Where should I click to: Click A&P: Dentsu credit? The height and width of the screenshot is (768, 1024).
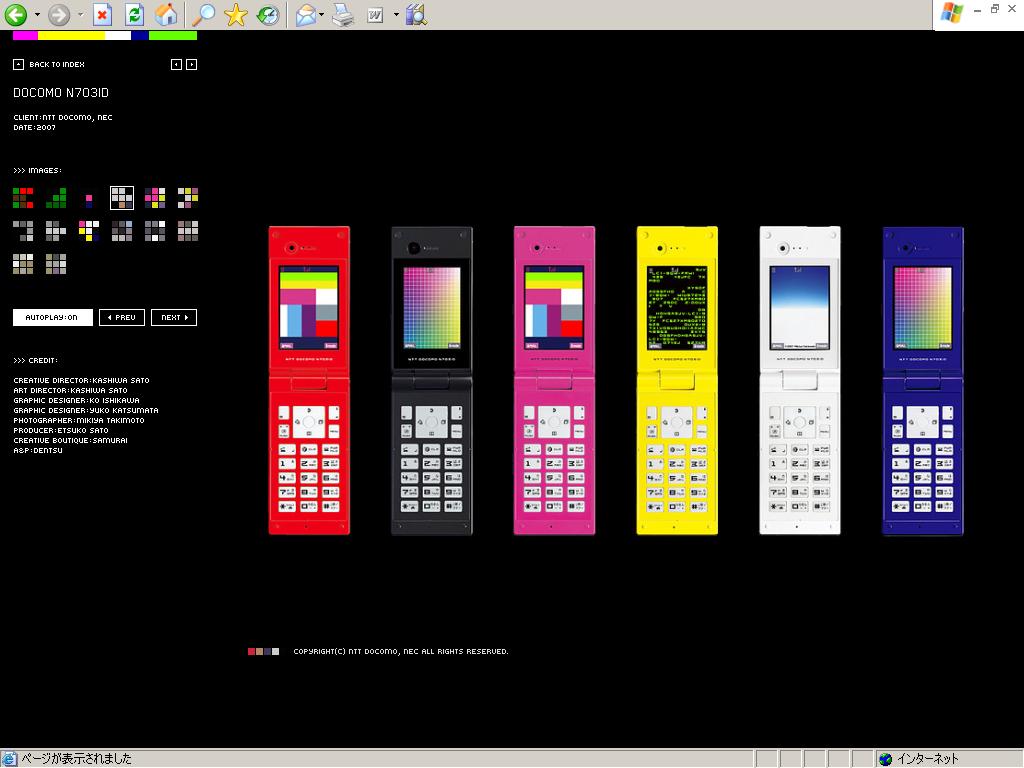(38, 450)
